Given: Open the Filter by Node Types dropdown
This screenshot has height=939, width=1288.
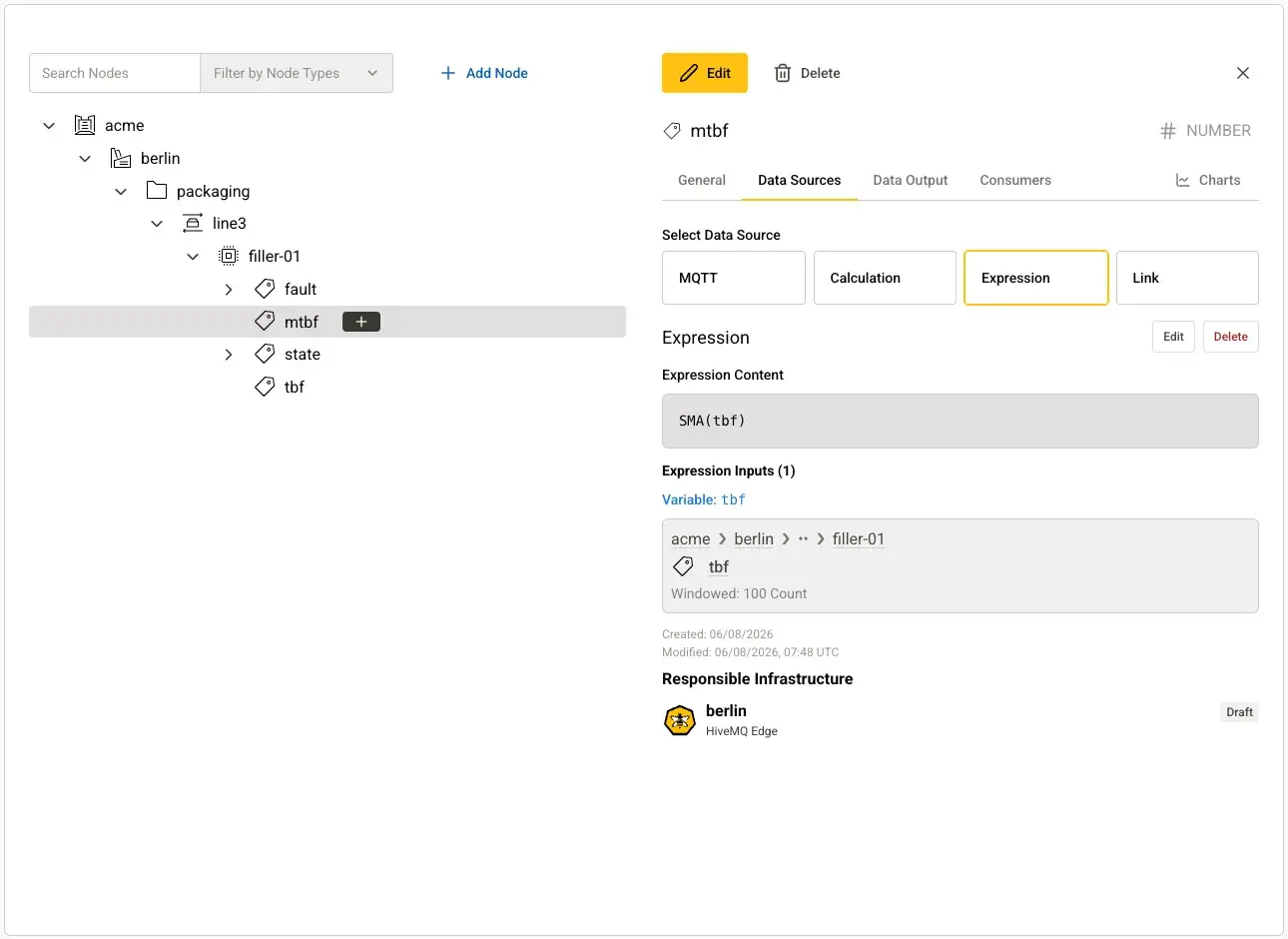Looking at the screenshot, I should coord(297,73).
